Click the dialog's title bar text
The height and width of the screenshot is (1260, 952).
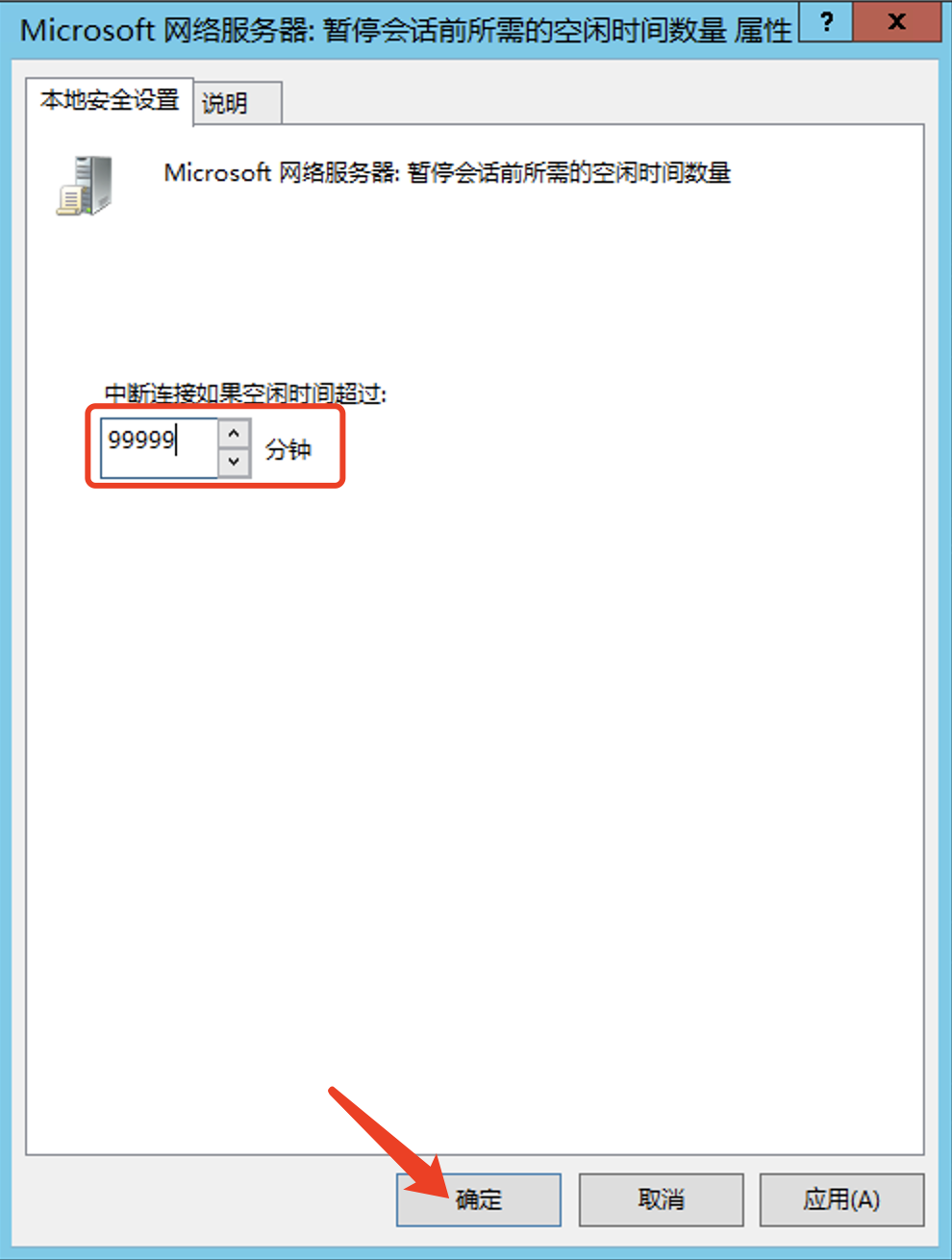(406, 30)
